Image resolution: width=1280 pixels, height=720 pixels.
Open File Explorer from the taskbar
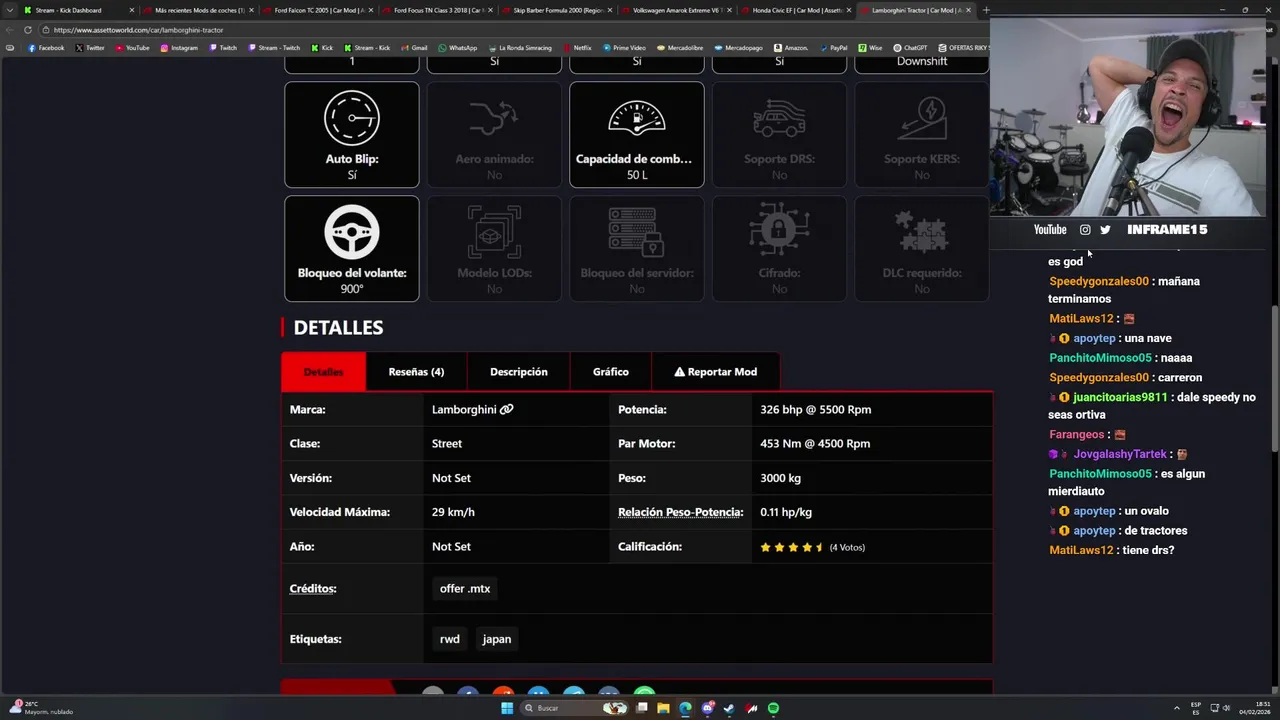click(x=664, y=708)
